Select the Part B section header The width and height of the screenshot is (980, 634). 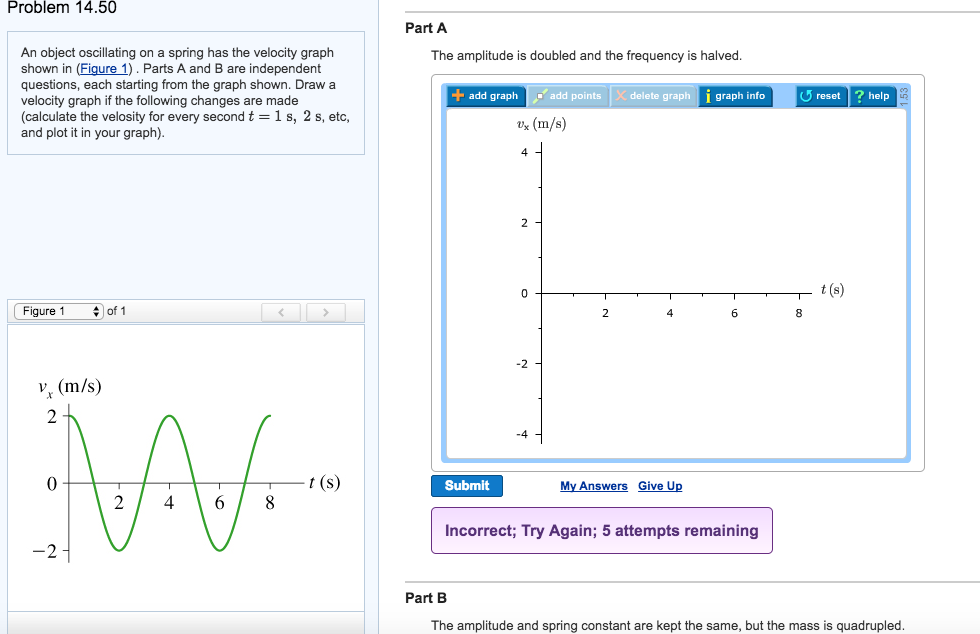(x=425, y=597)
